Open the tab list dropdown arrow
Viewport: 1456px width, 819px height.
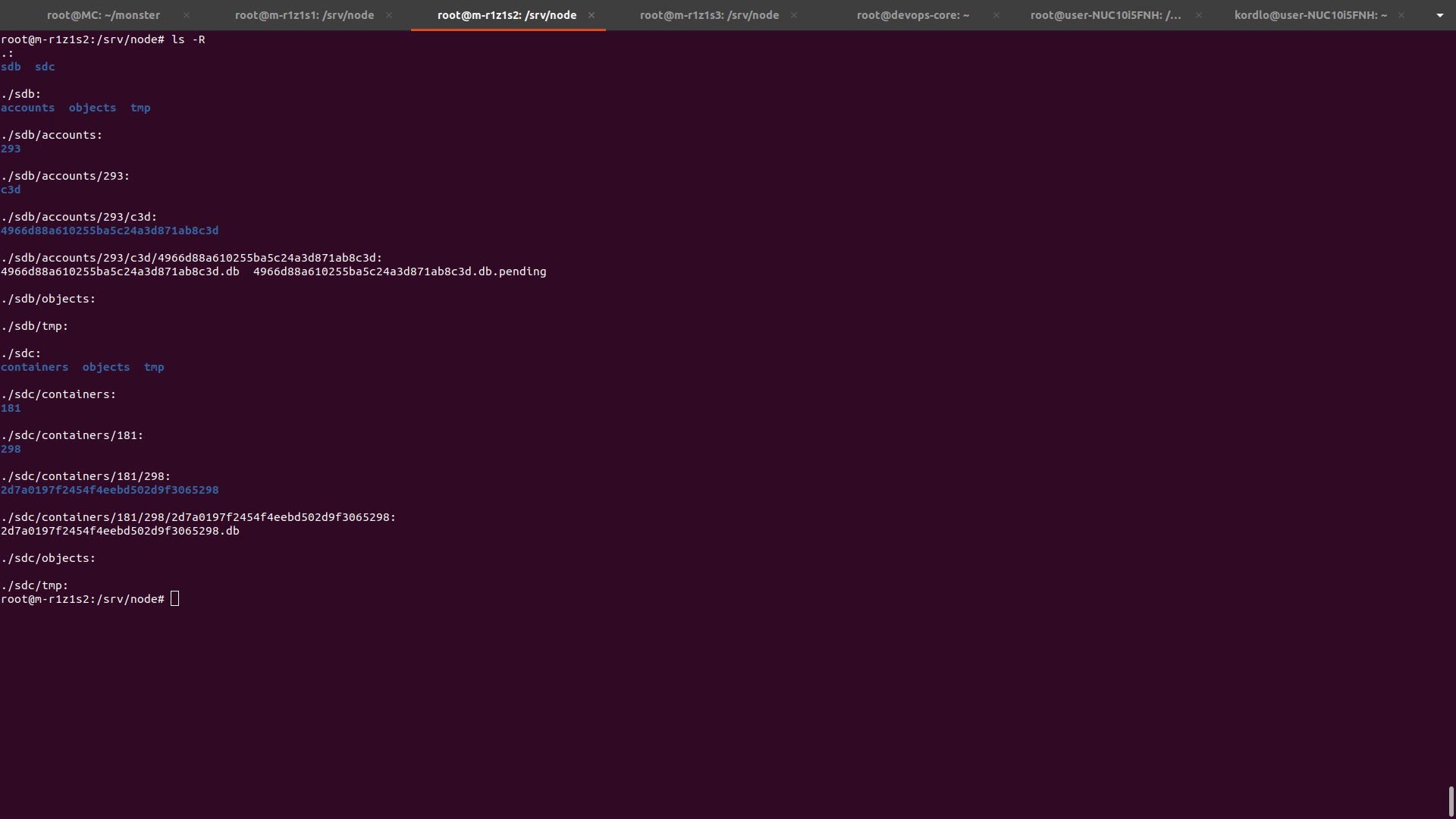click(1439, 15)
